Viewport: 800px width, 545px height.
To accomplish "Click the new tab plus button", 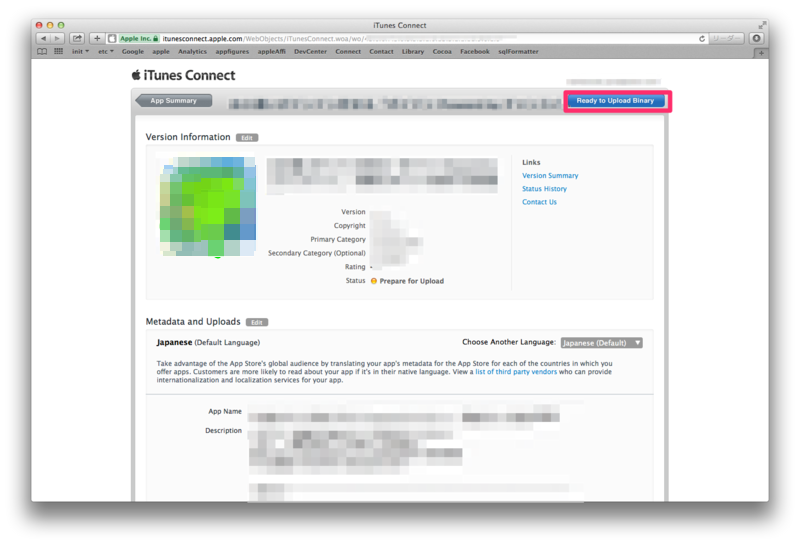I will pyautogui.click(x=761, y=53).
